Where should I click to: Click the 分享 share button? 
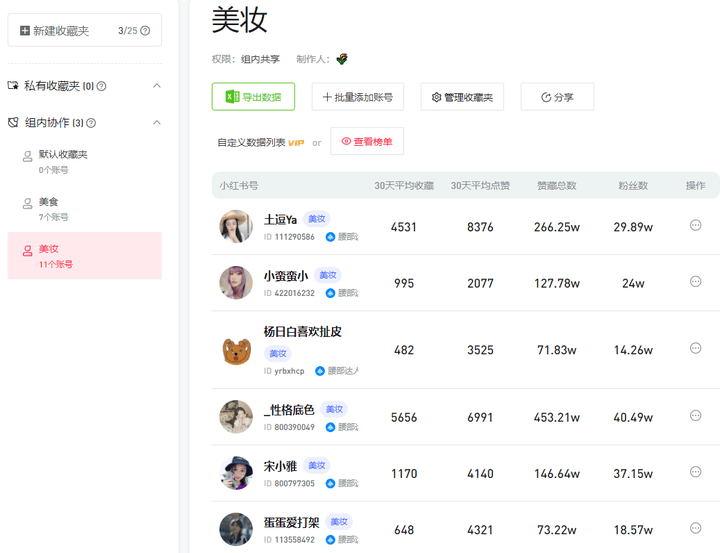pos(557,97)
